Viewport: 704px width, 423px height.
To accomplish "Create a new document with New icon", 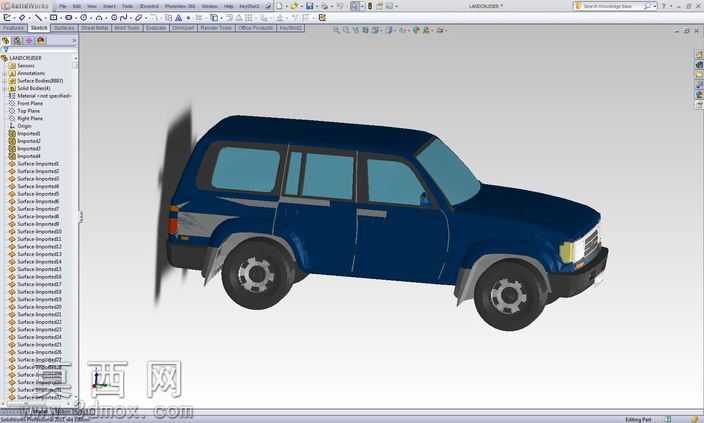I will pos(279,6).
